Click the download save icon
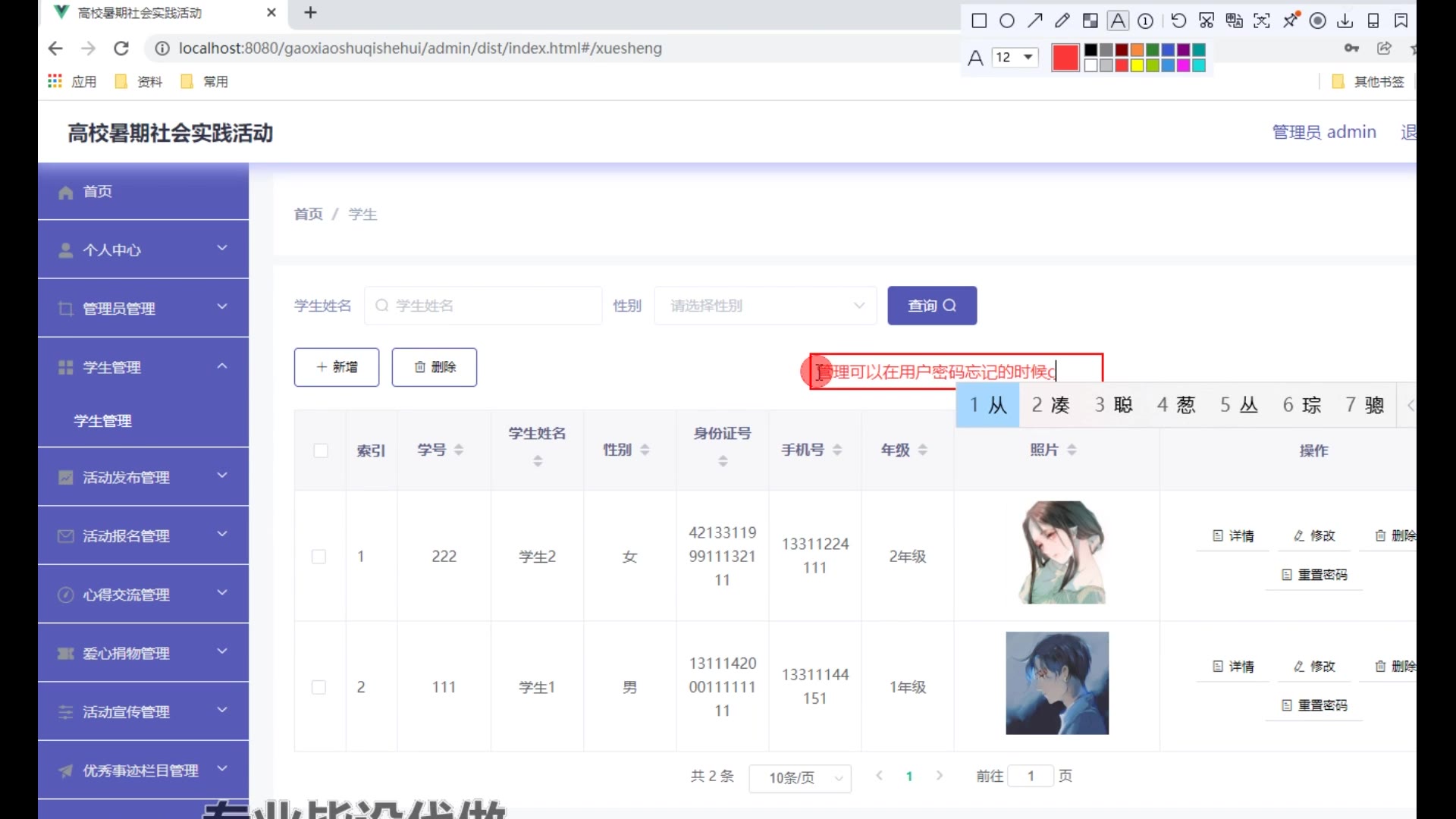The image size is (1456, 819). pos(1345,20)
